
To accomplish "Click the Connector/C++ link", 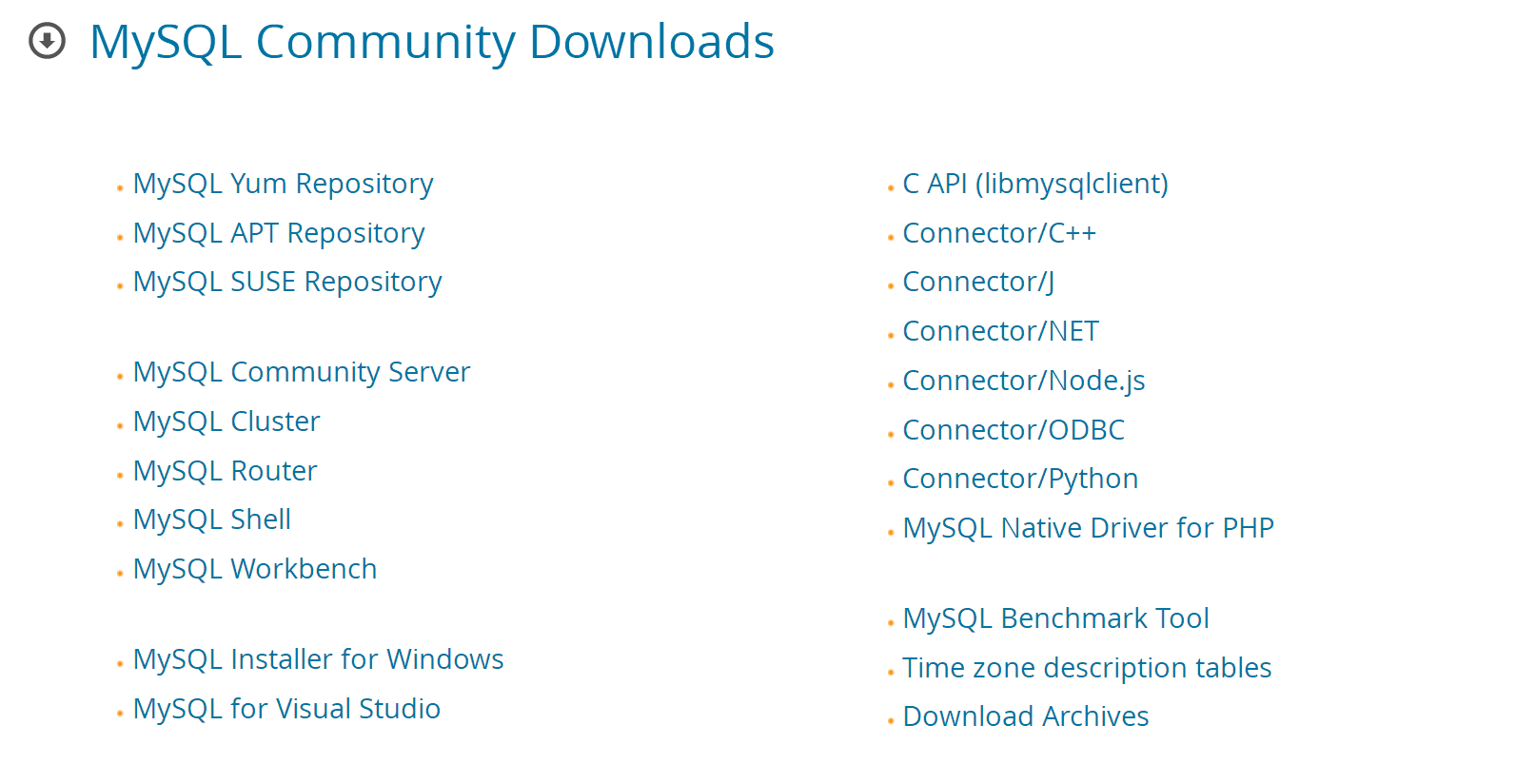I will click(999, 233).
